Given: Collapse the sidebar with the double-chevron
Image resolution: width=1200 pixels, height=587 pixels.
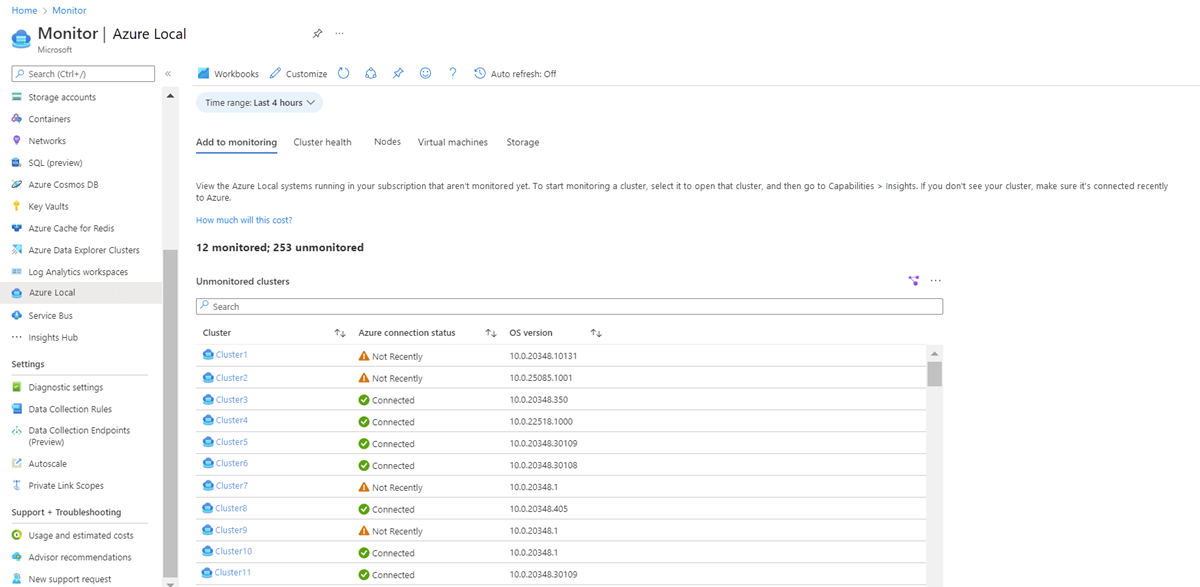Looking at the screenshot, I should click(167, 72).
